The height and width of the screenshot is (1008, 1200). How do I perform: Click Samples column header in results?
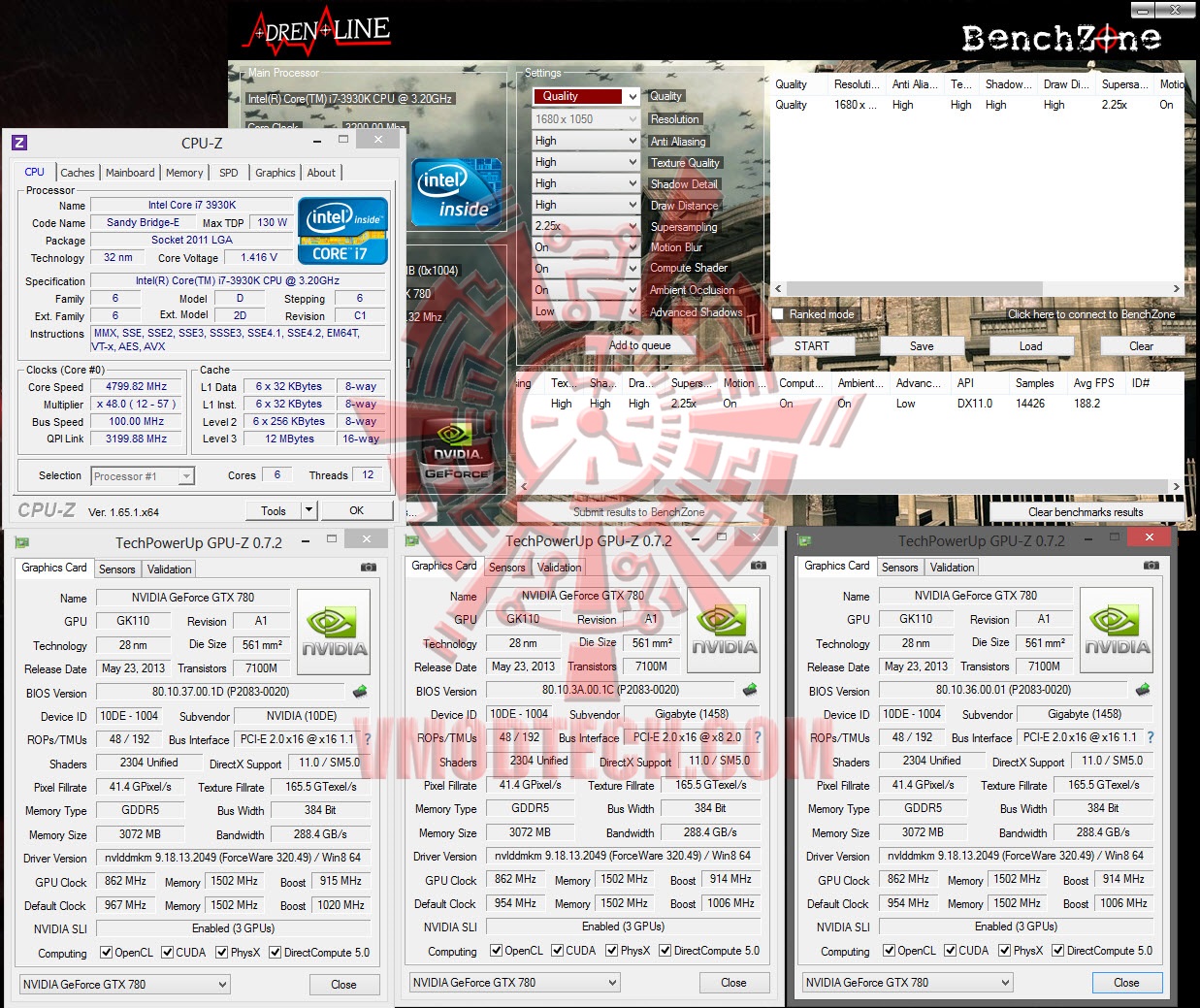coord(1034,383)
